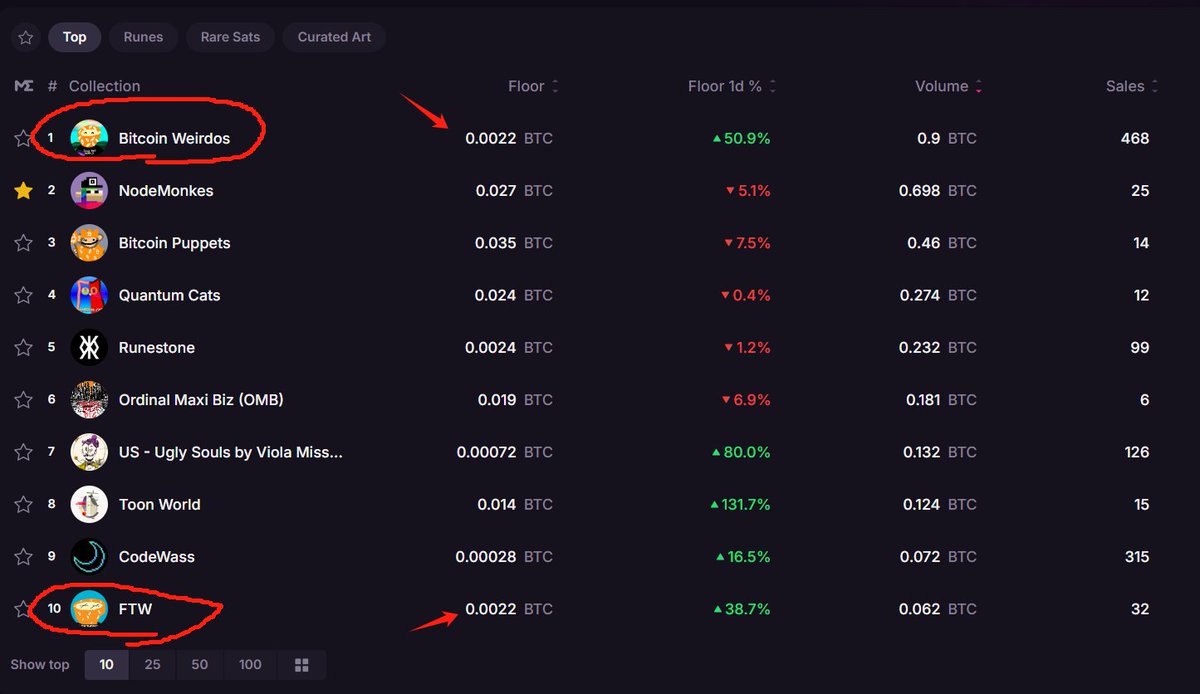Open the Bitcoin Weirdos collection
This screenshot has height=694, width=1200.
174,138
